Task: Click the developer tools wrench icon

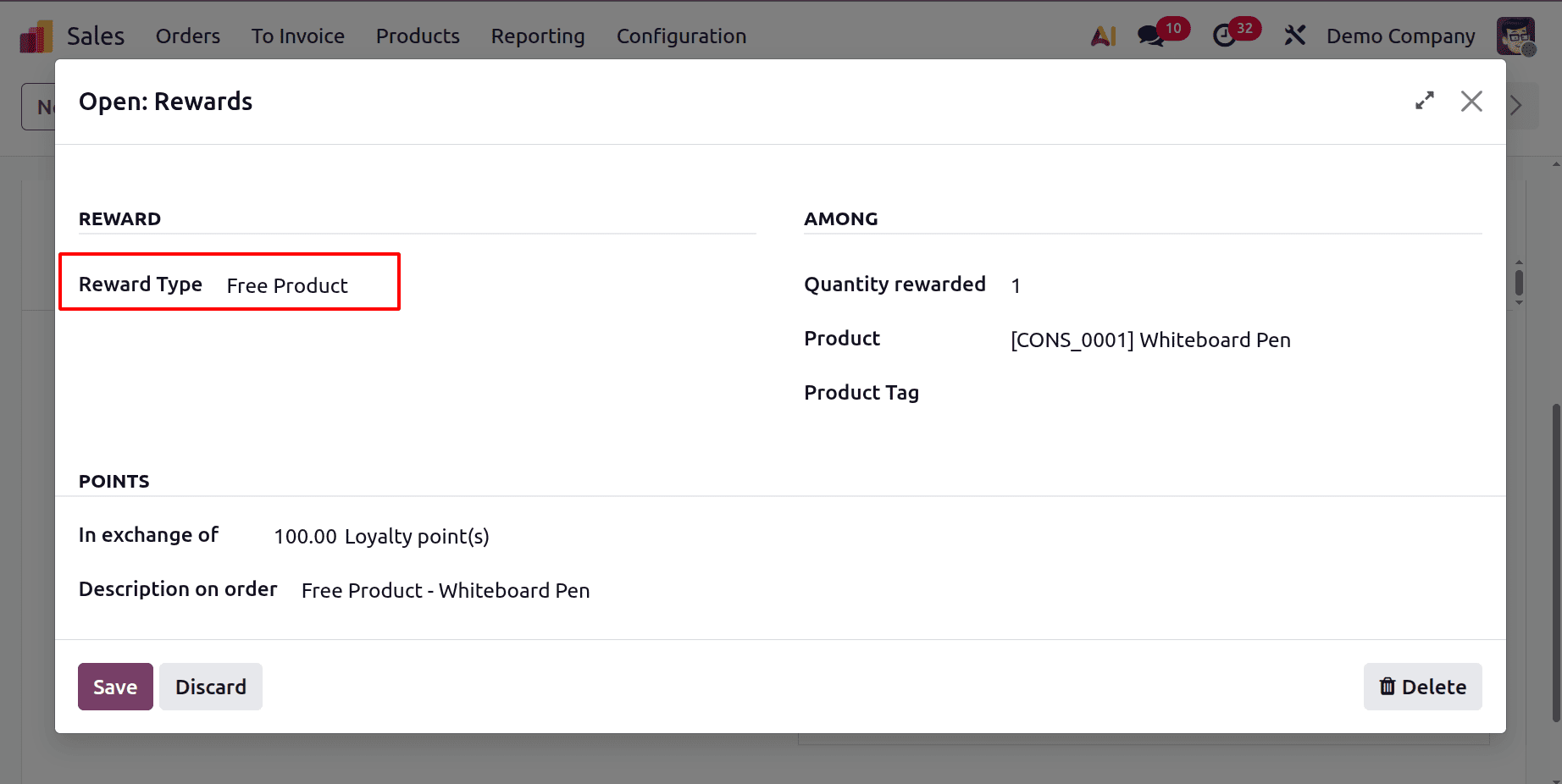Action: tap(1295, 35)
